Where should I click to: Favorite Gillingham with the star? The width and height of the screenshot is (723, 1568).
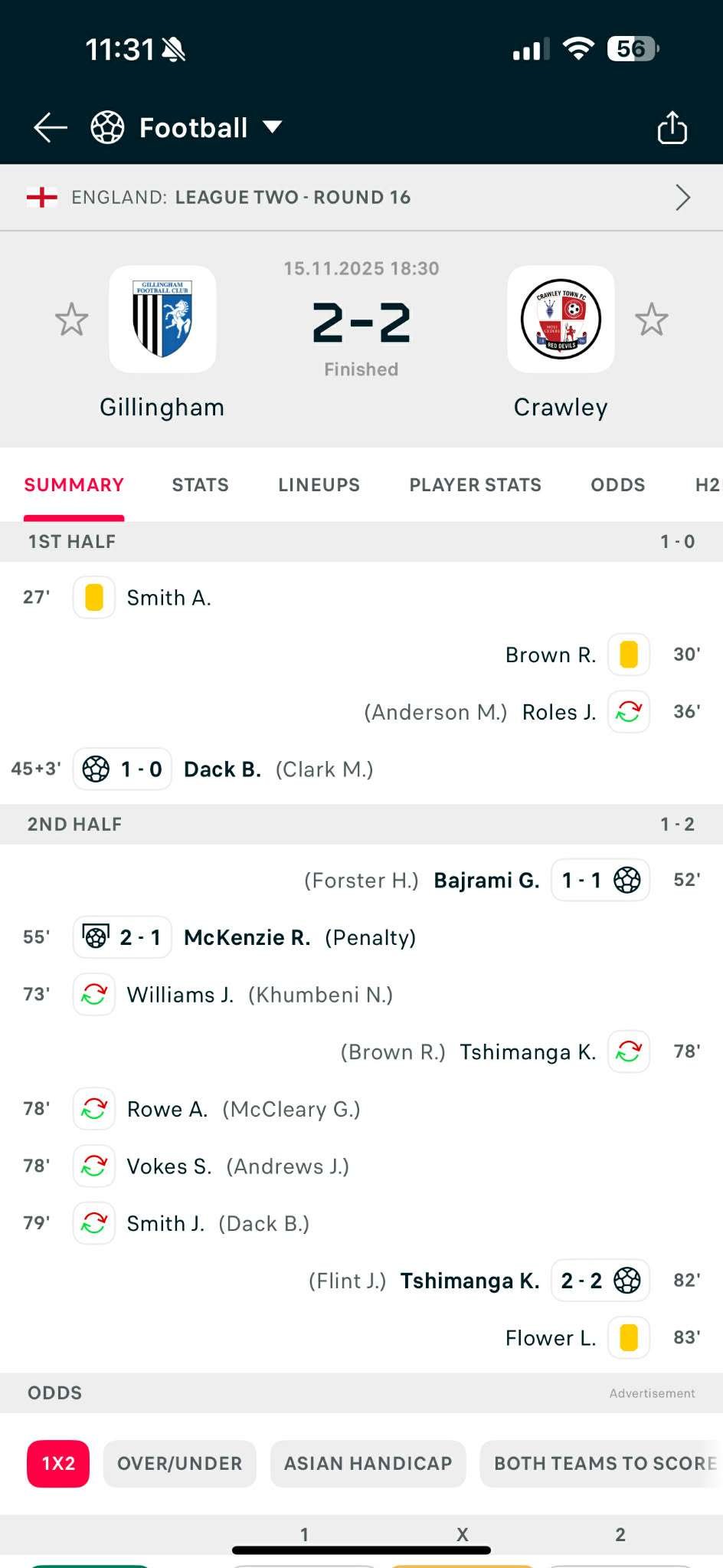click(72, 319)
